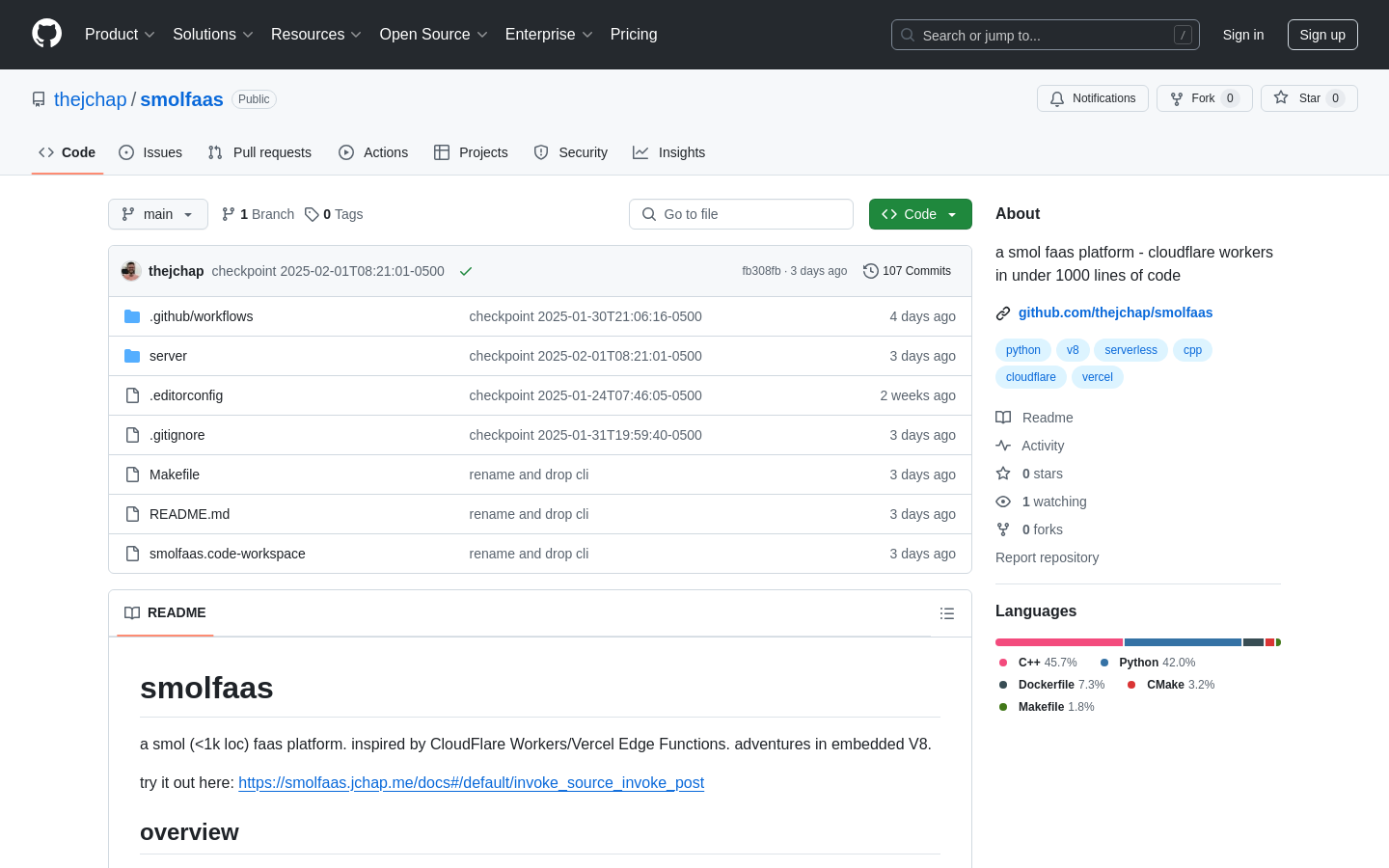
Task: Open the smolfaas.jchap.me docs link
Action: pyautogui.click(x=471, y=783)
